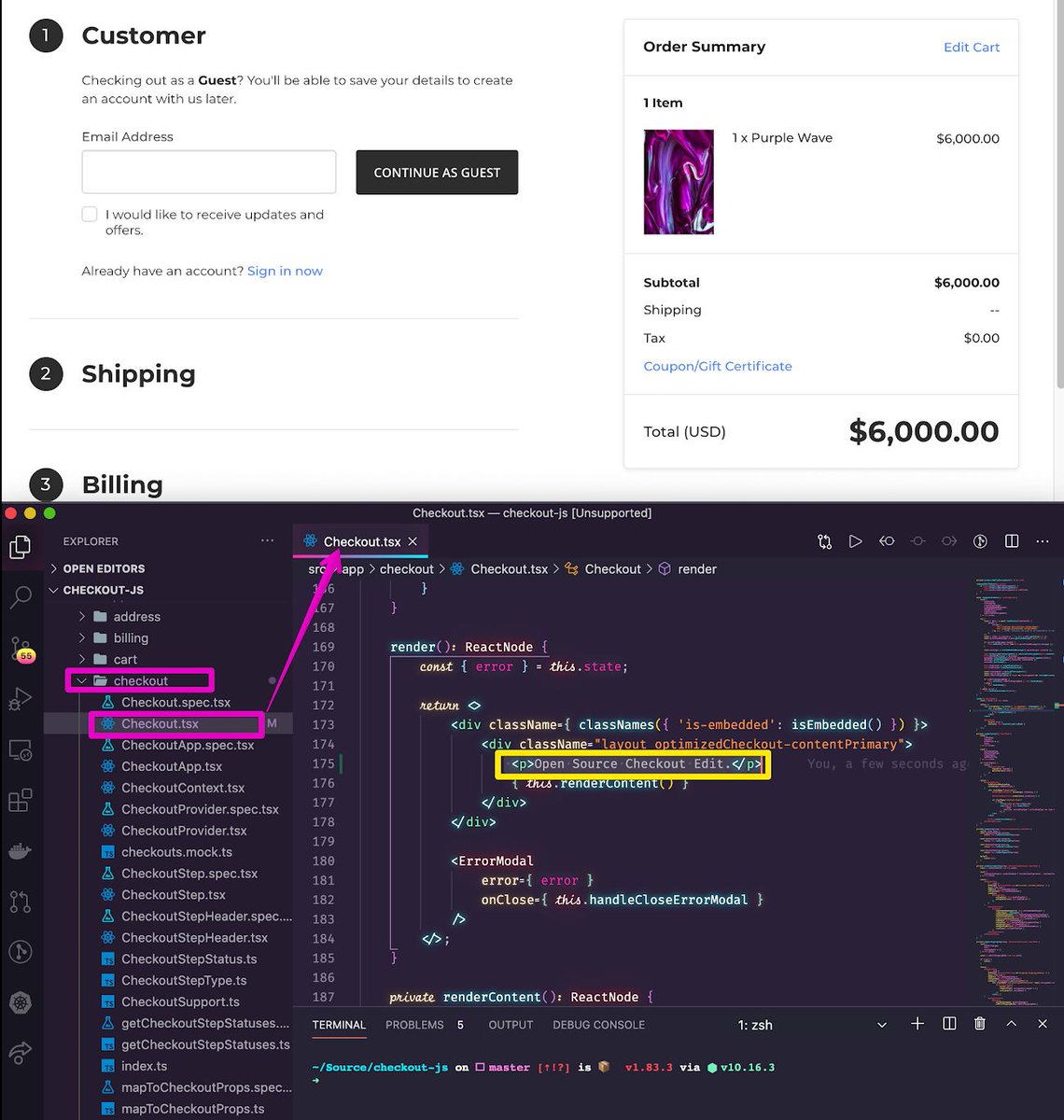Open CheckoutStepHeader.tsx in the file tree

194,937
